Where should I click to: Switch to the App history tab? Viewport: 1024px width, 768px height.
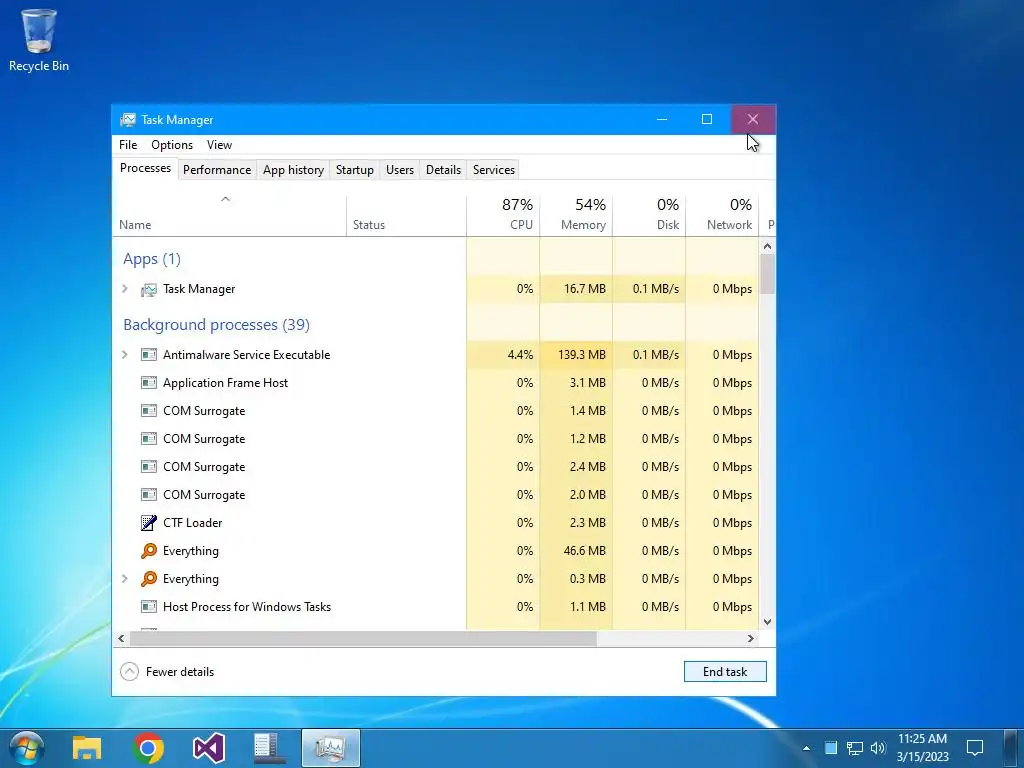point(293,170)
